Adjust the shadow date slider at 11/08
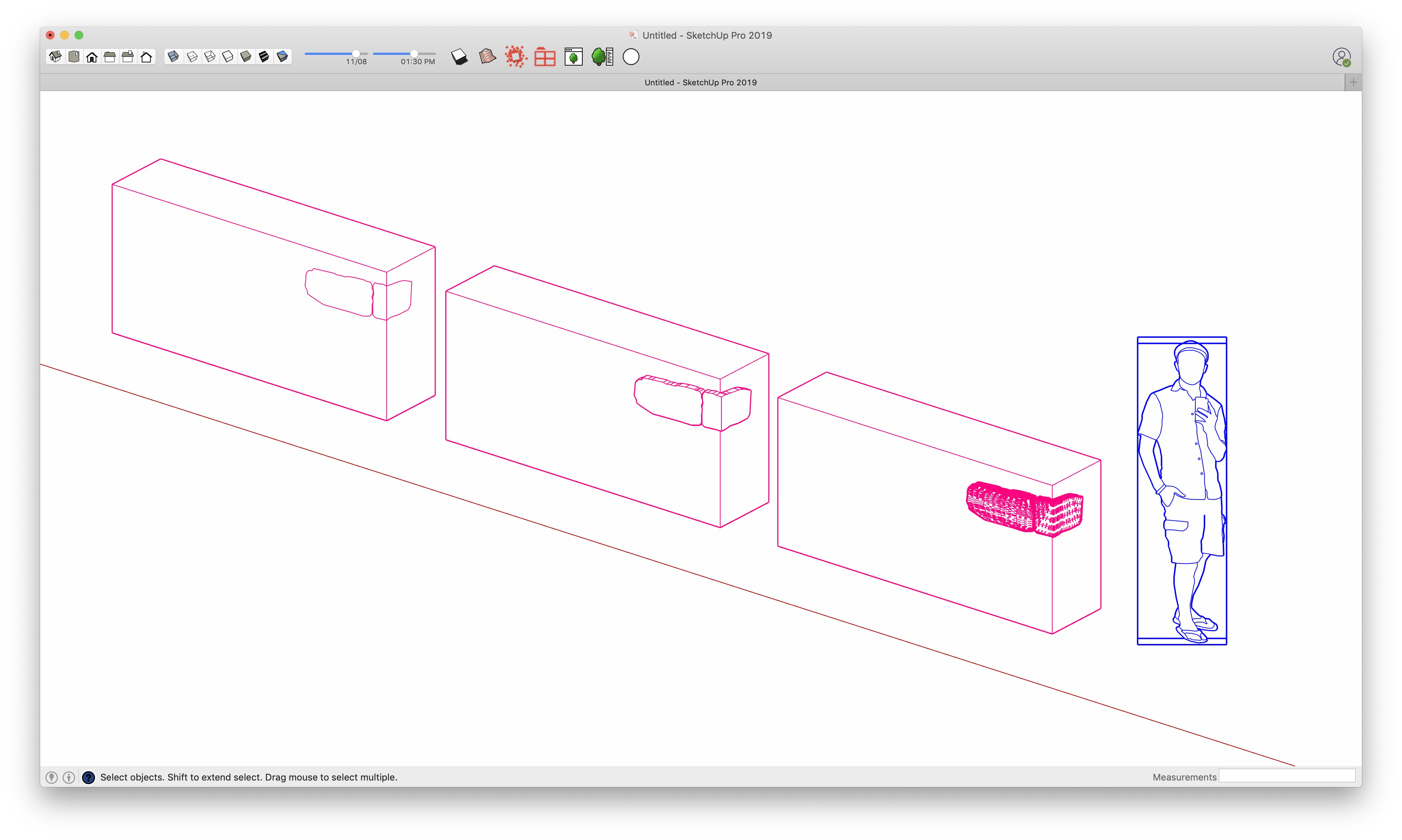The height and width of the screenshot is (840, 1402). pos(356,53)
